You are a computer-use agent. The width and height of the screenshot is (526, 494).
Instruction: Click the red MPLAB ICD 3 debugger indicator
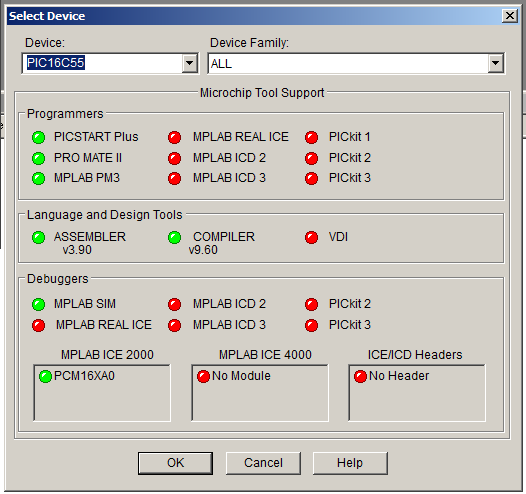click(174, 325)
